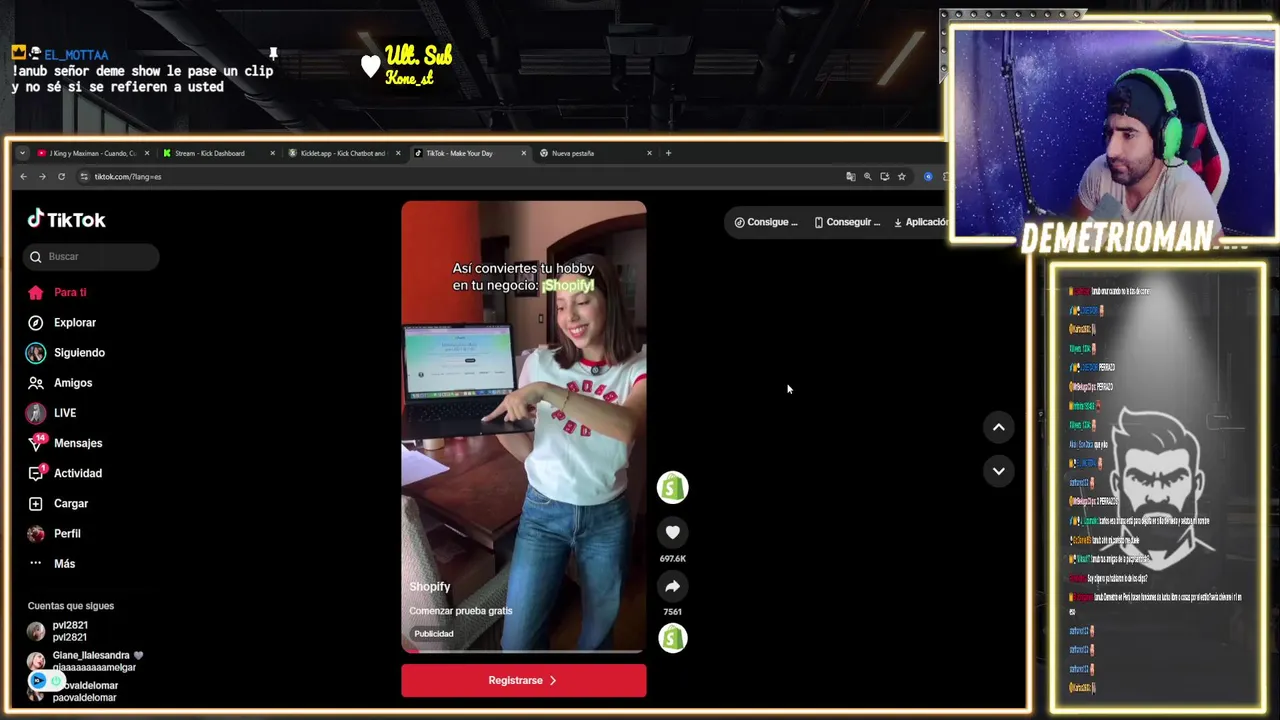
Task: Click the Cuentas que sigues heading
Action: coord(71,606)
